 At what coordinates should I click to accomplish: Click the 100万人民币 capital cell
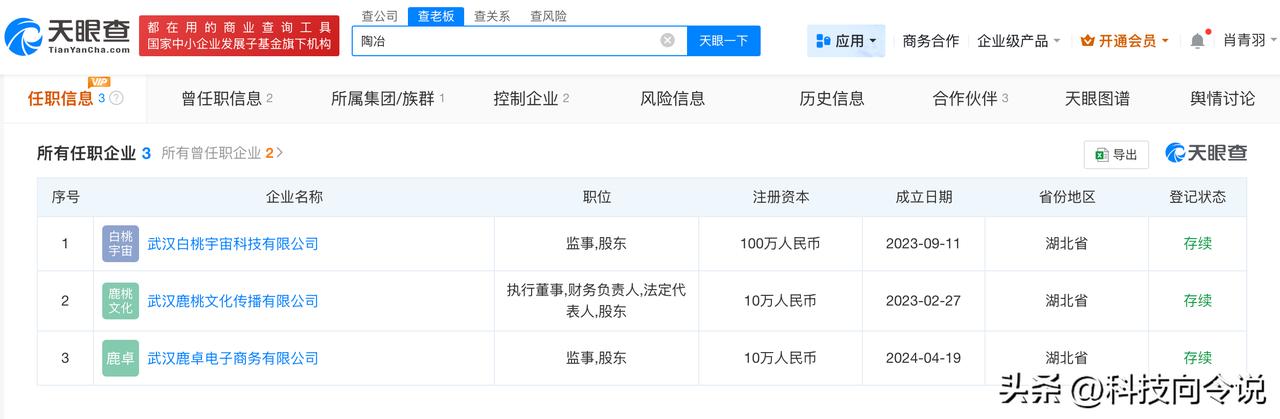pyautogui.click(x=780, y=244)
